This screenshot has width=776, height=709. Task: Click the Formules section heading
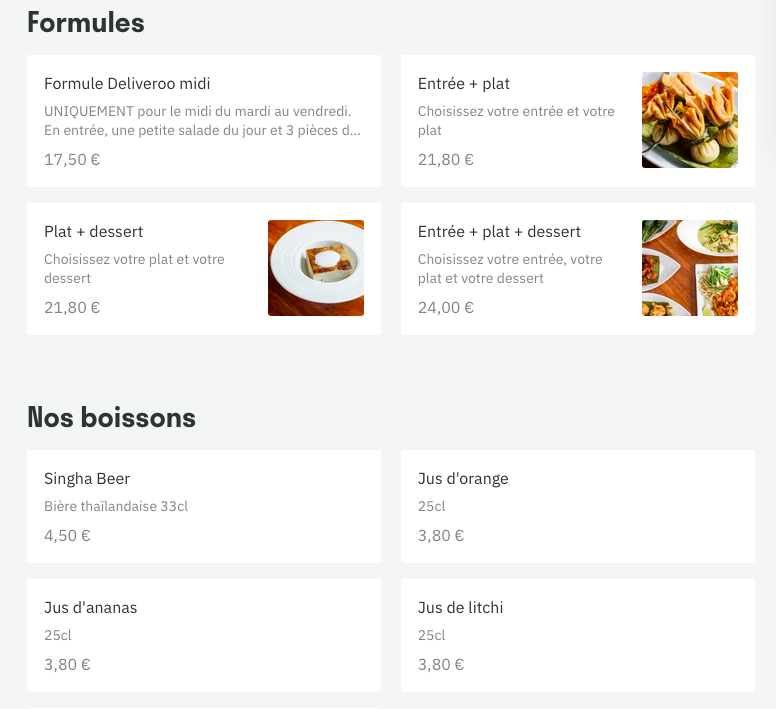point(86,23)
